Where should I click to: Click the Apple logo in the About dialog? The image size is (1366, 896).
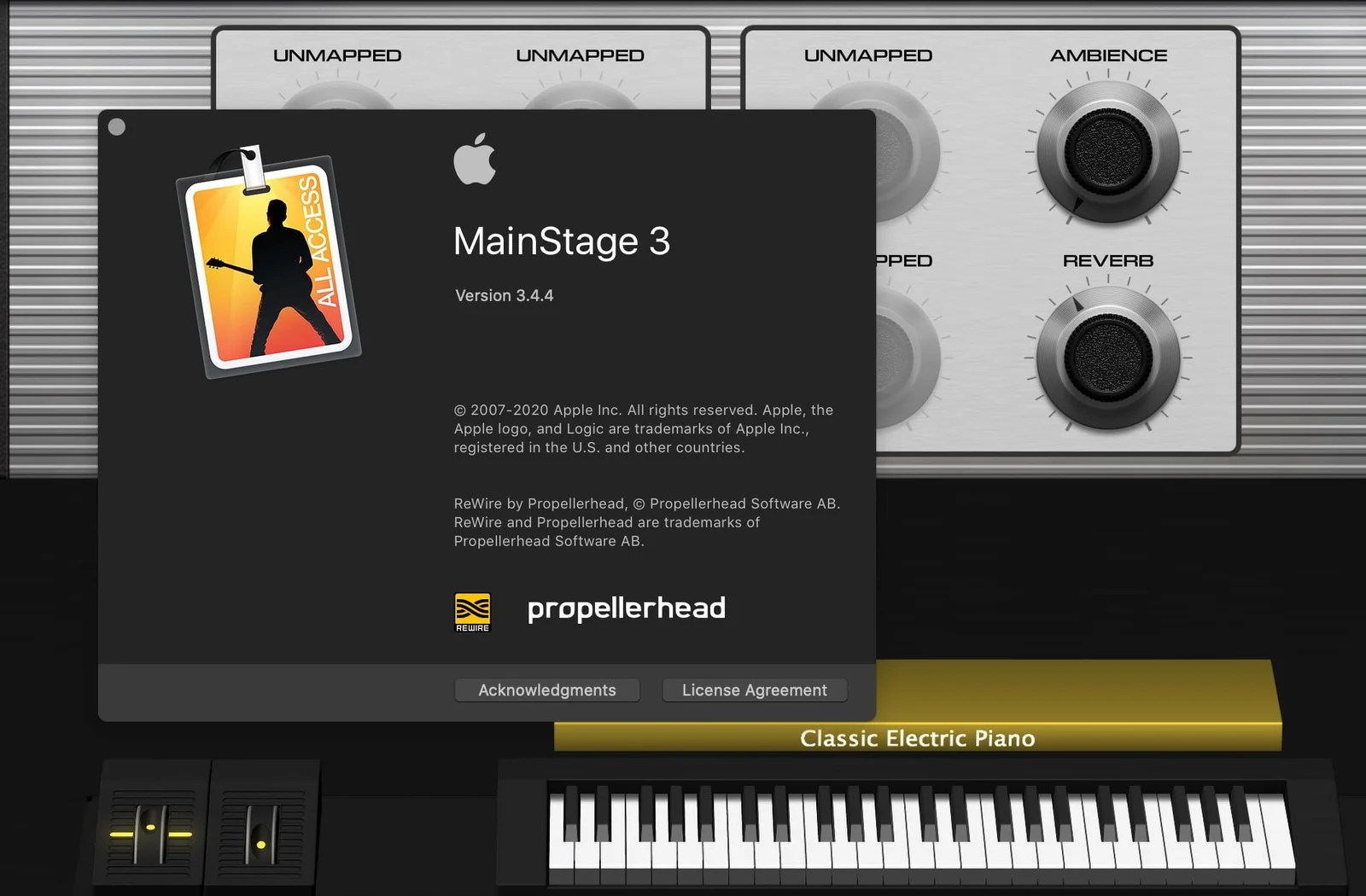tap(475, 159)
